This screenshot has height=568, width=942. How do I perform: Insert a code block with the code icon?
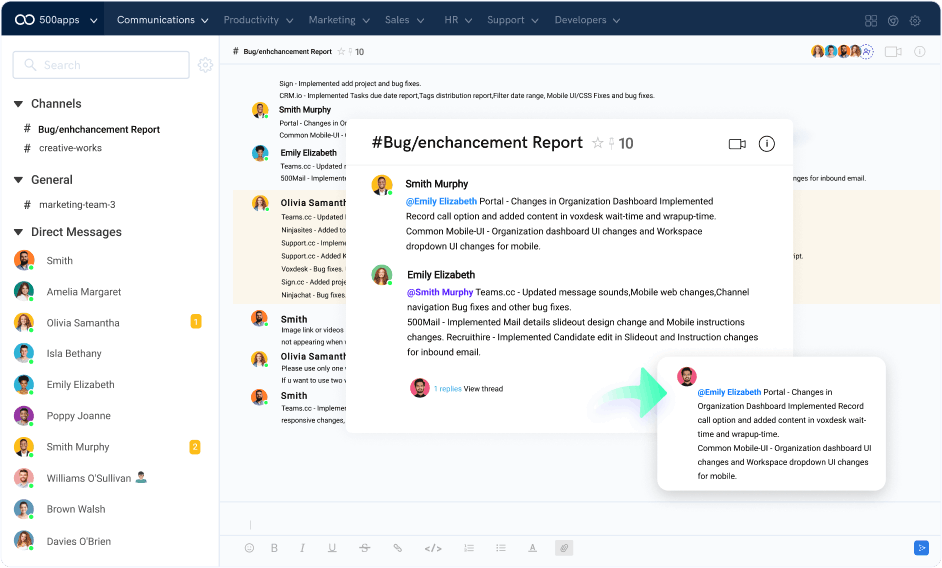[x=433, y=548]
